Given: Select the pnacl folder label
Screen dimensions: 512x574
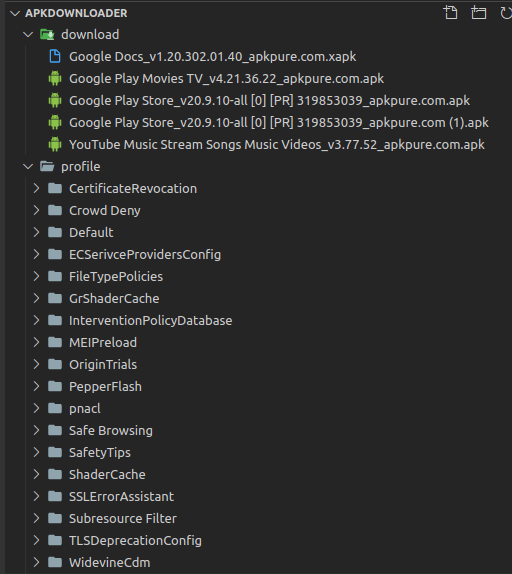Looking at the screenshot, I should point(85,409).
